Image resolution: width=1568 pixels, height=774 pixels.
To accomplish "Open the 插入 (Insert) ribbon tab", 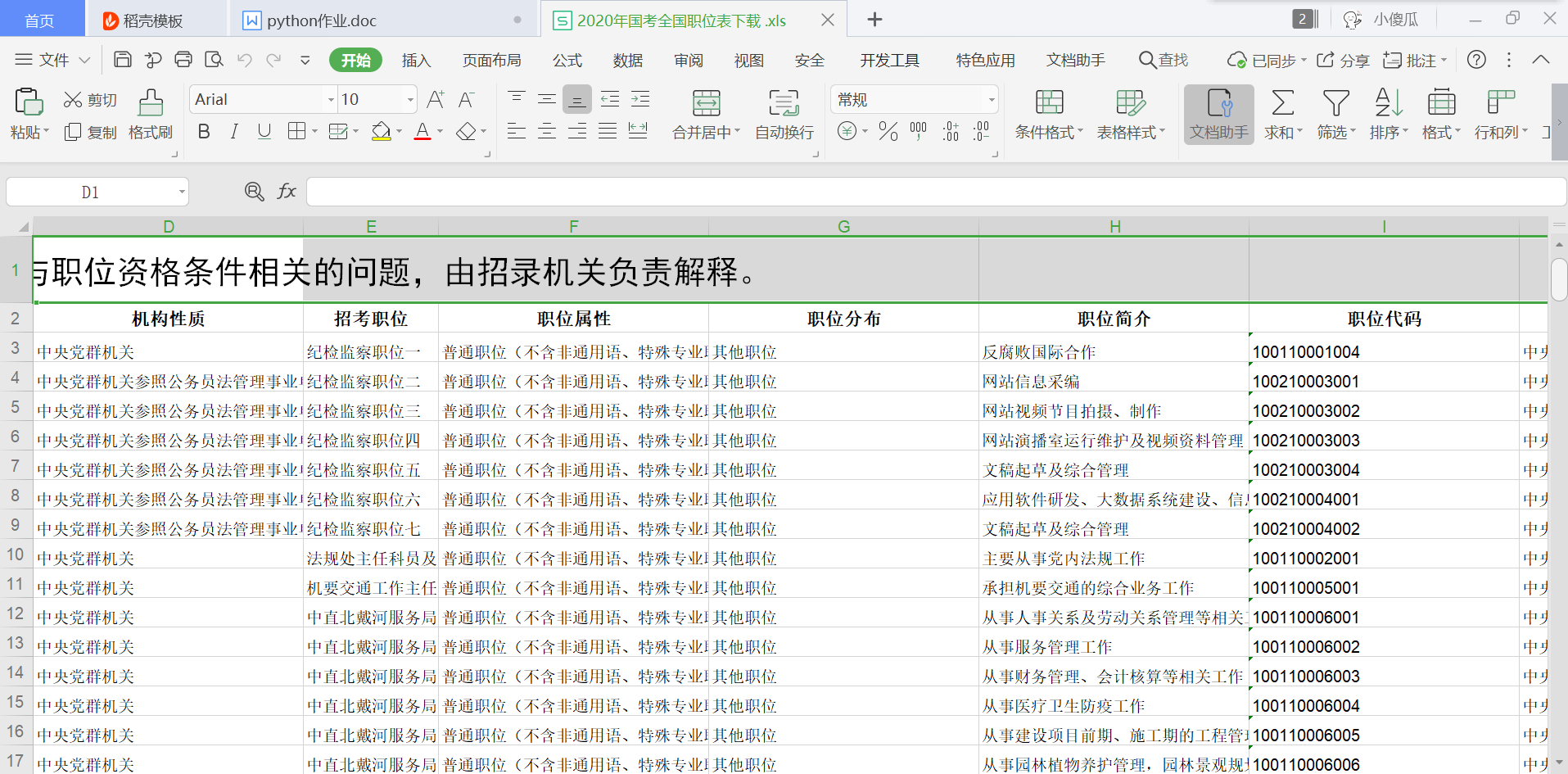I will coord(416,61).
